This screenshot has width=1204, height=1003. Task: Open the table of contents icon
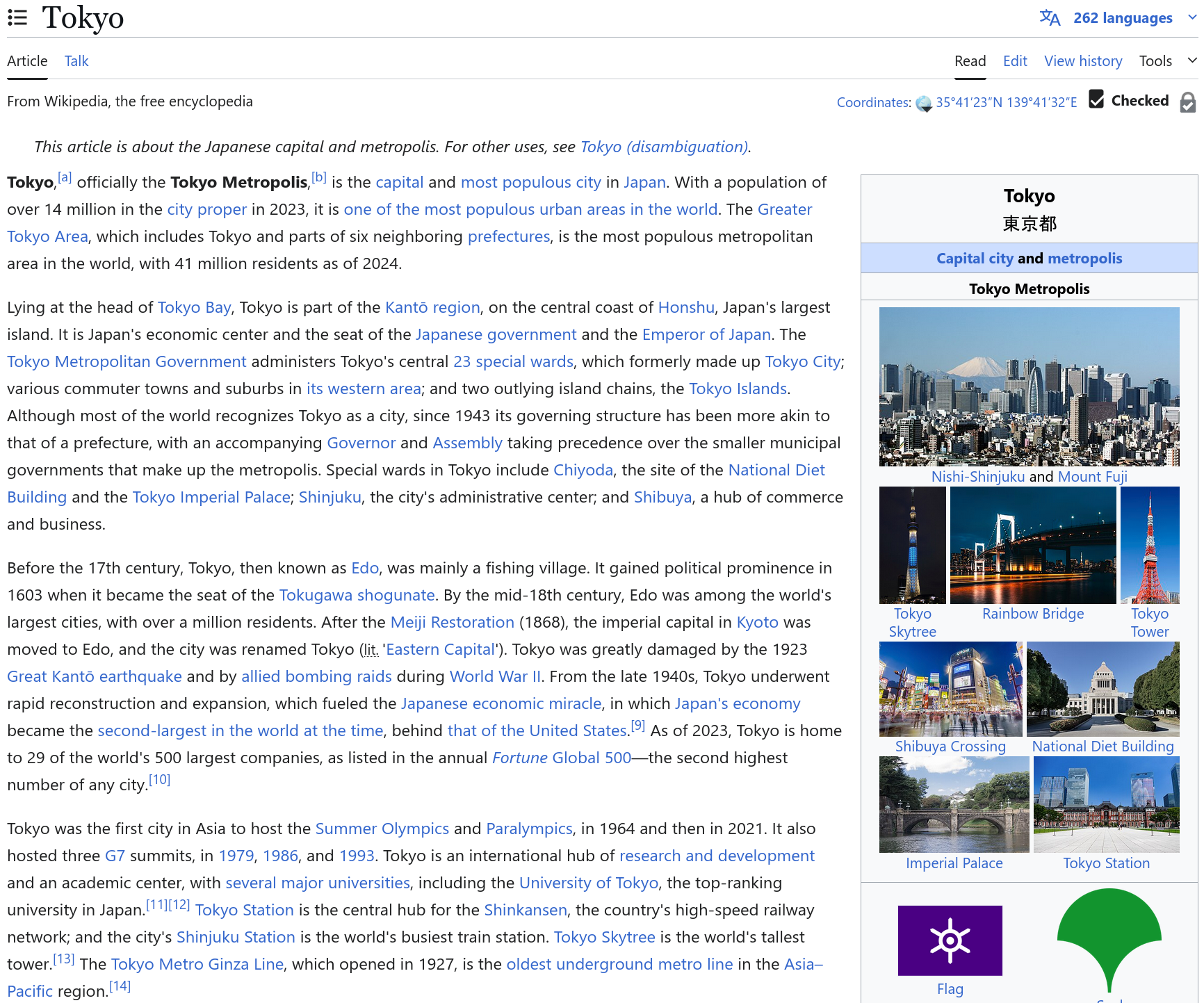17,17
